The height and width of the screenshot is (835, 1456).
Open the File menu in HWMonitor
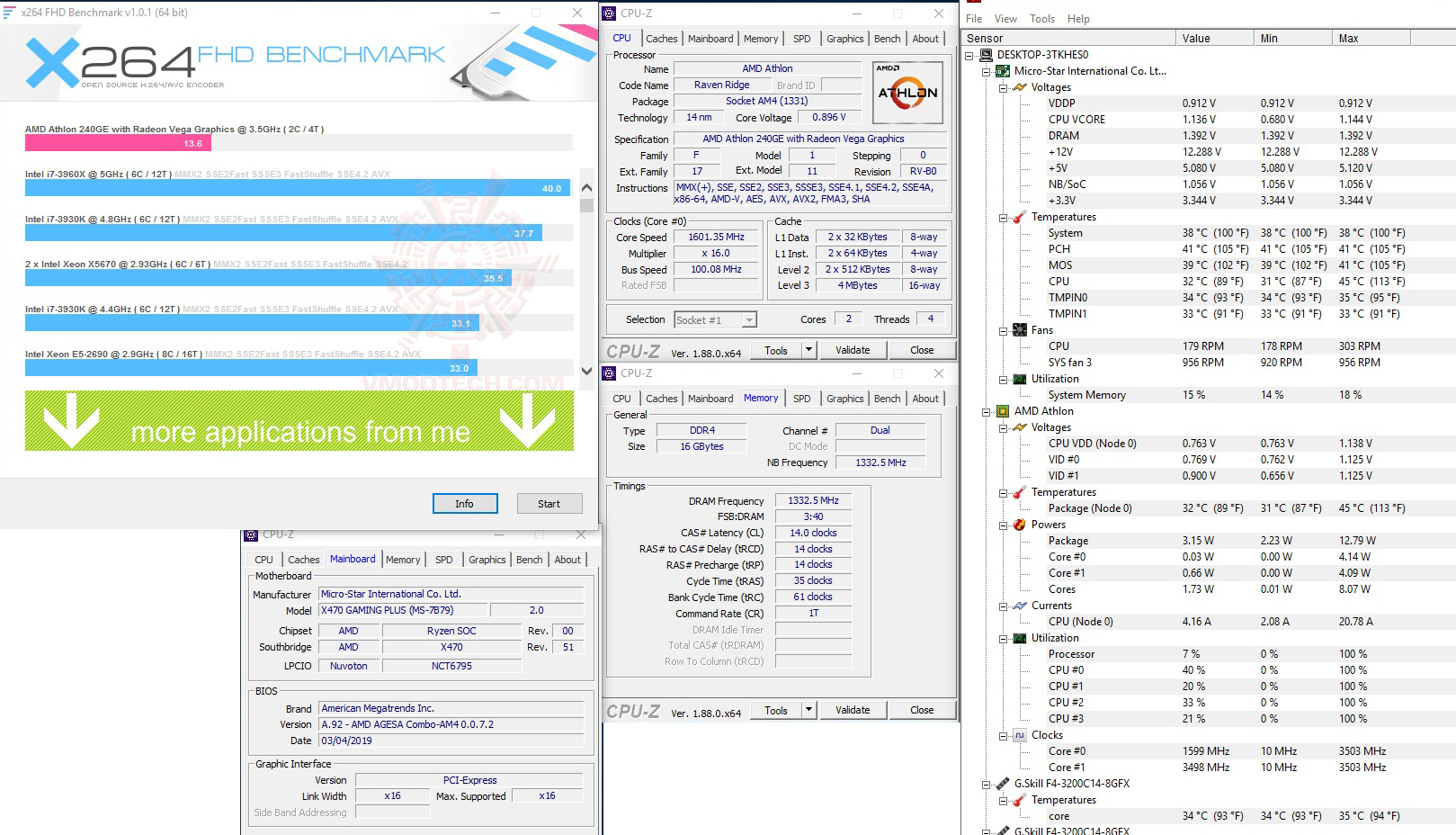(974, 19)
